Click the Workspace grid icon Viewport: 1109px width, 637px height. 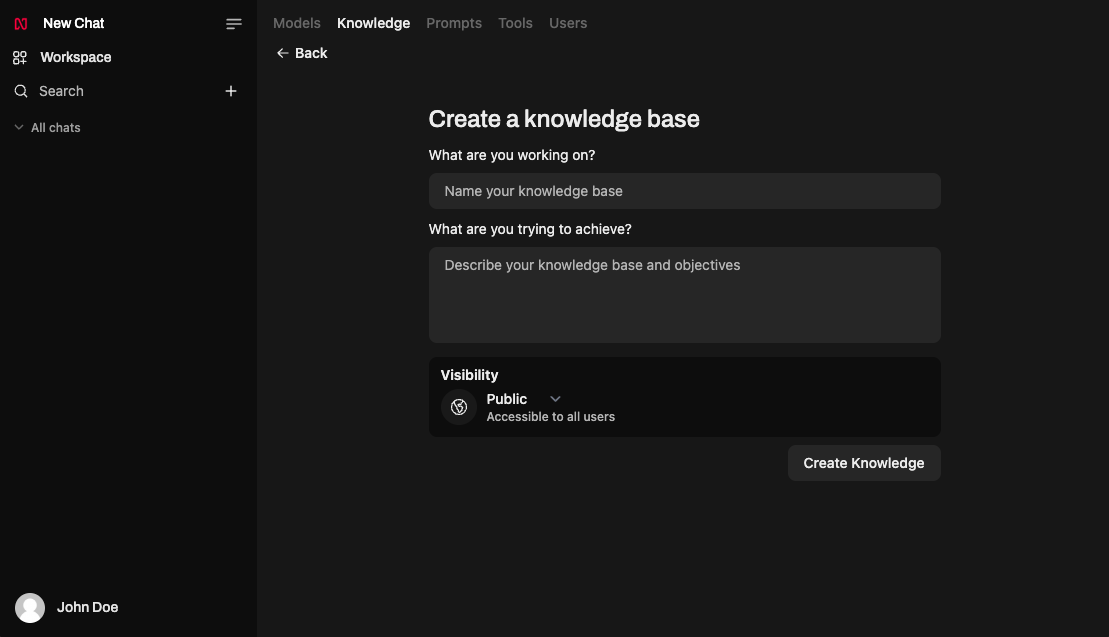20,57
